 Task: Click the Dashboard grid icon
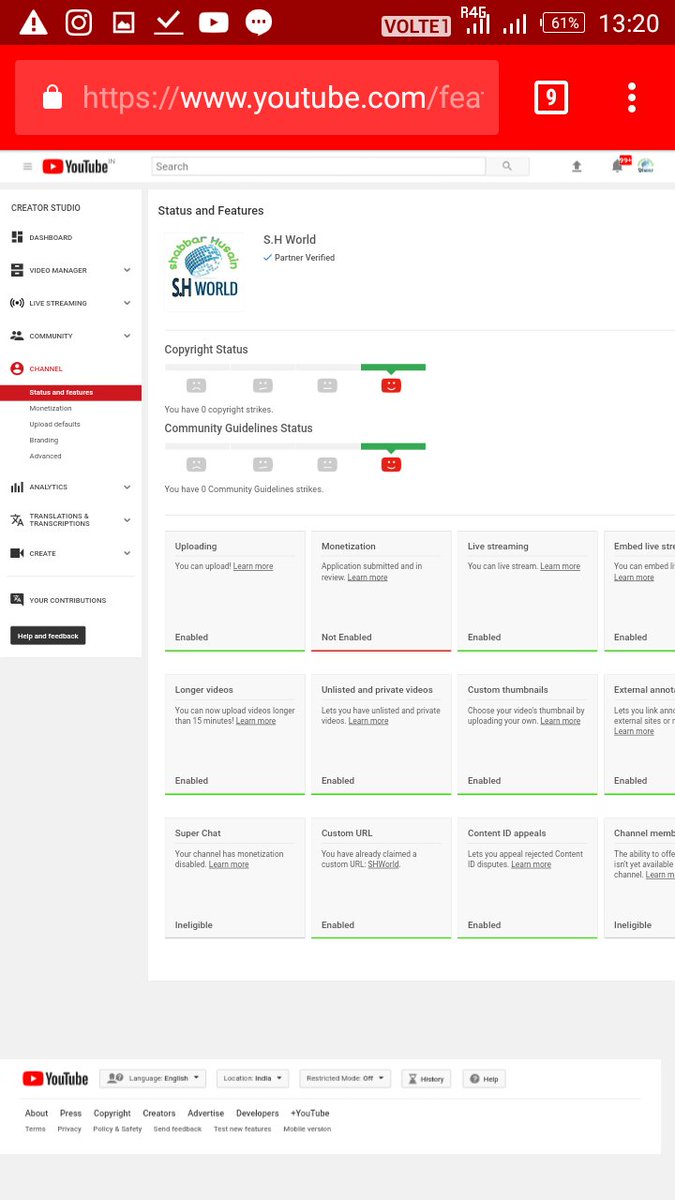click(17, 237)
